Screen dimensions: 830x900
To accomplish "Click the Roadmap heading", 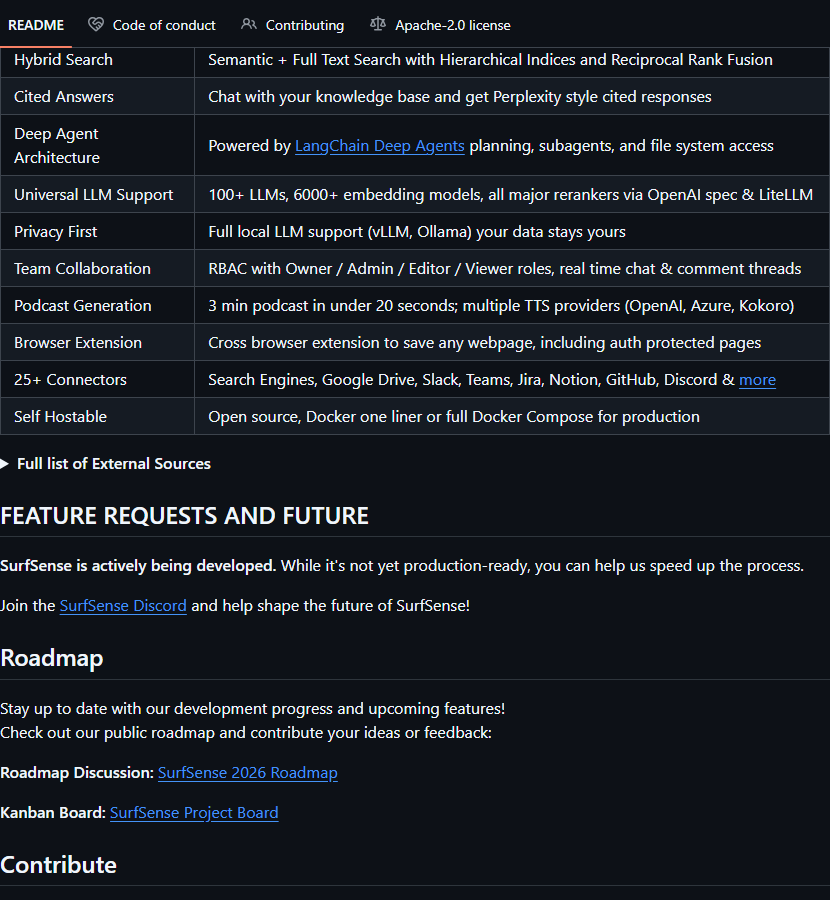I will point(52,657).
